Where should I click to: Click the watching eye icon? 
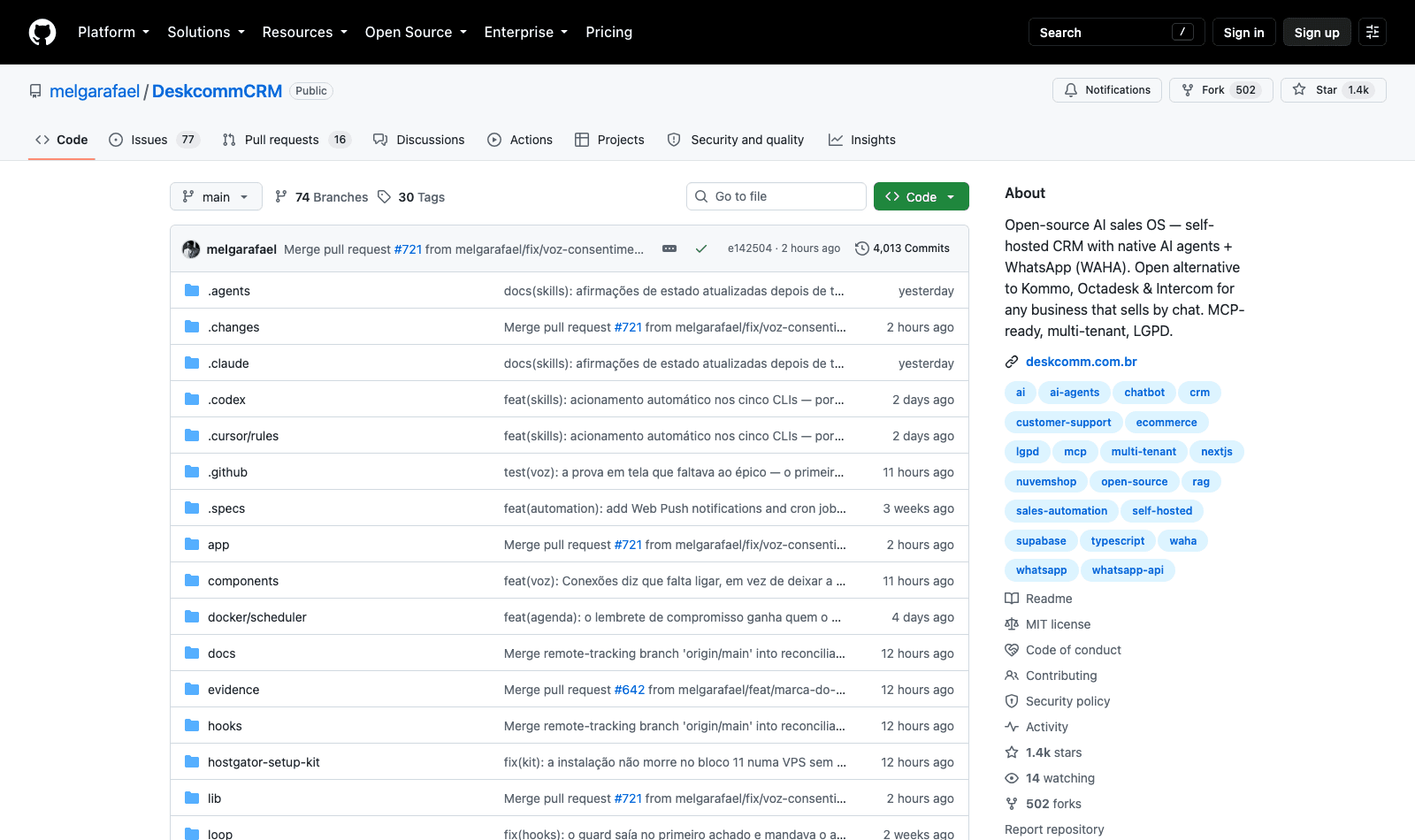tap(1012, 778)
